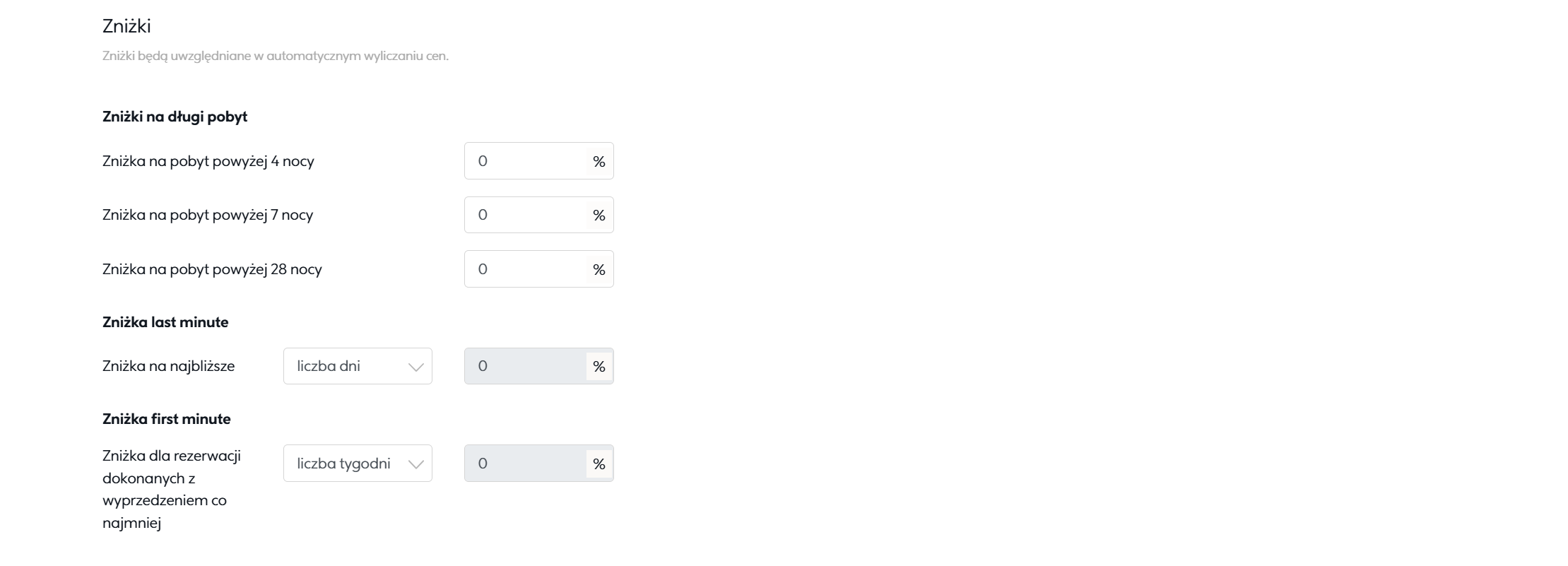Click the % symbol in the 4-night discount field
1568x566 pixels.
pos(599,162)
